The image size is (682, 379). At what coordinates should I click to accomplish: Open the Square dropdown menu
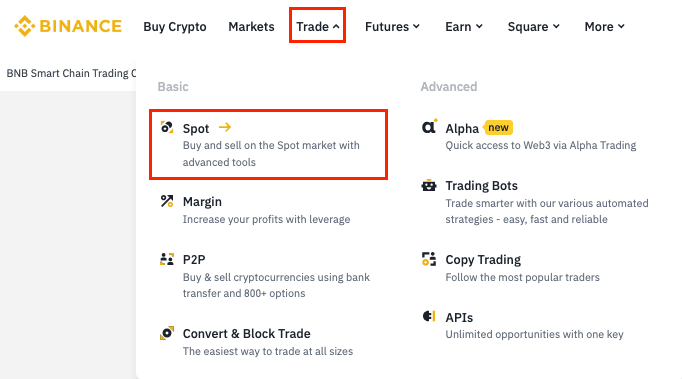coord(534,27)
